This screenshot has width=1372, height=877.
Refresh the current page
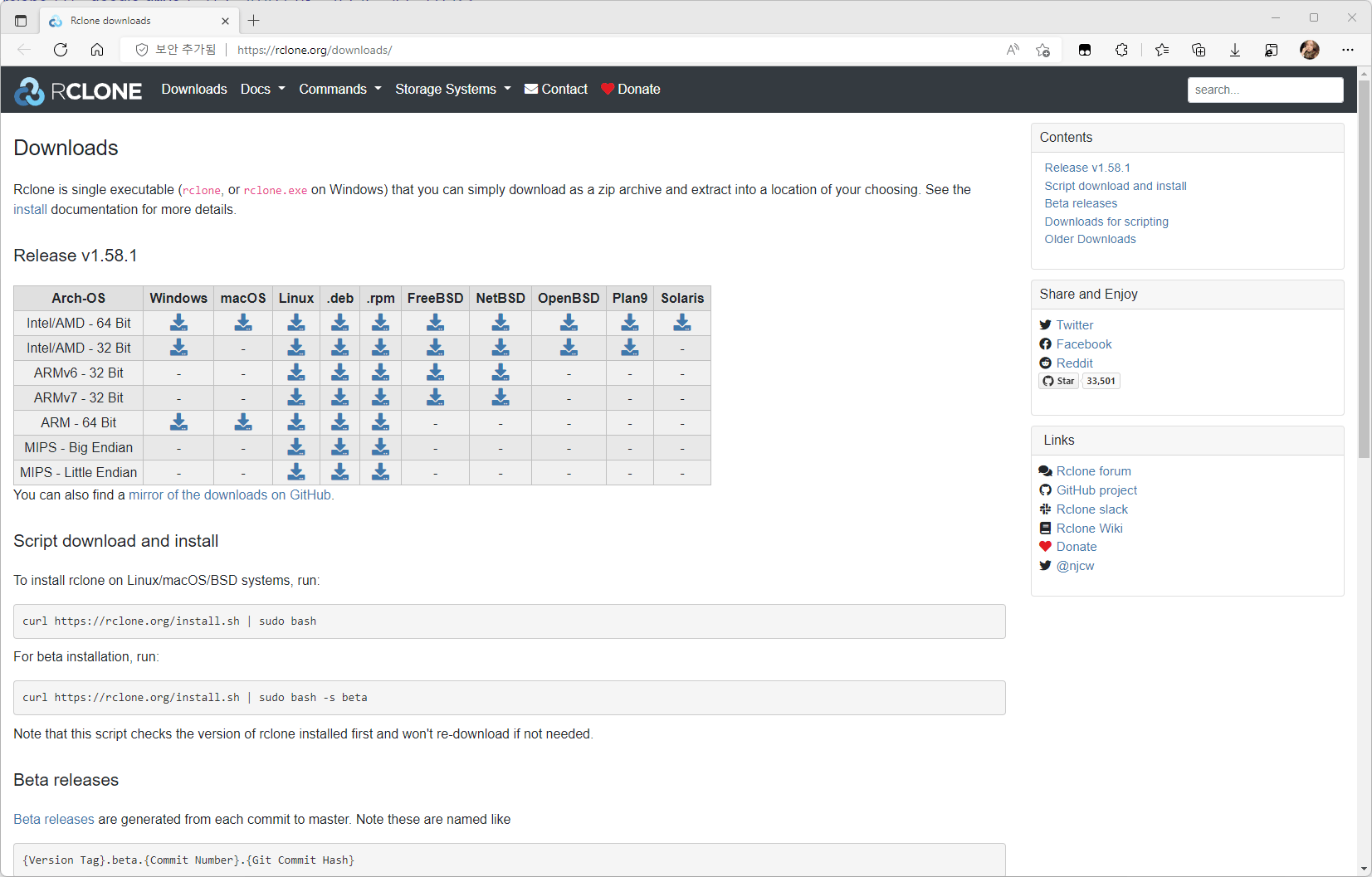pos(61,50)
